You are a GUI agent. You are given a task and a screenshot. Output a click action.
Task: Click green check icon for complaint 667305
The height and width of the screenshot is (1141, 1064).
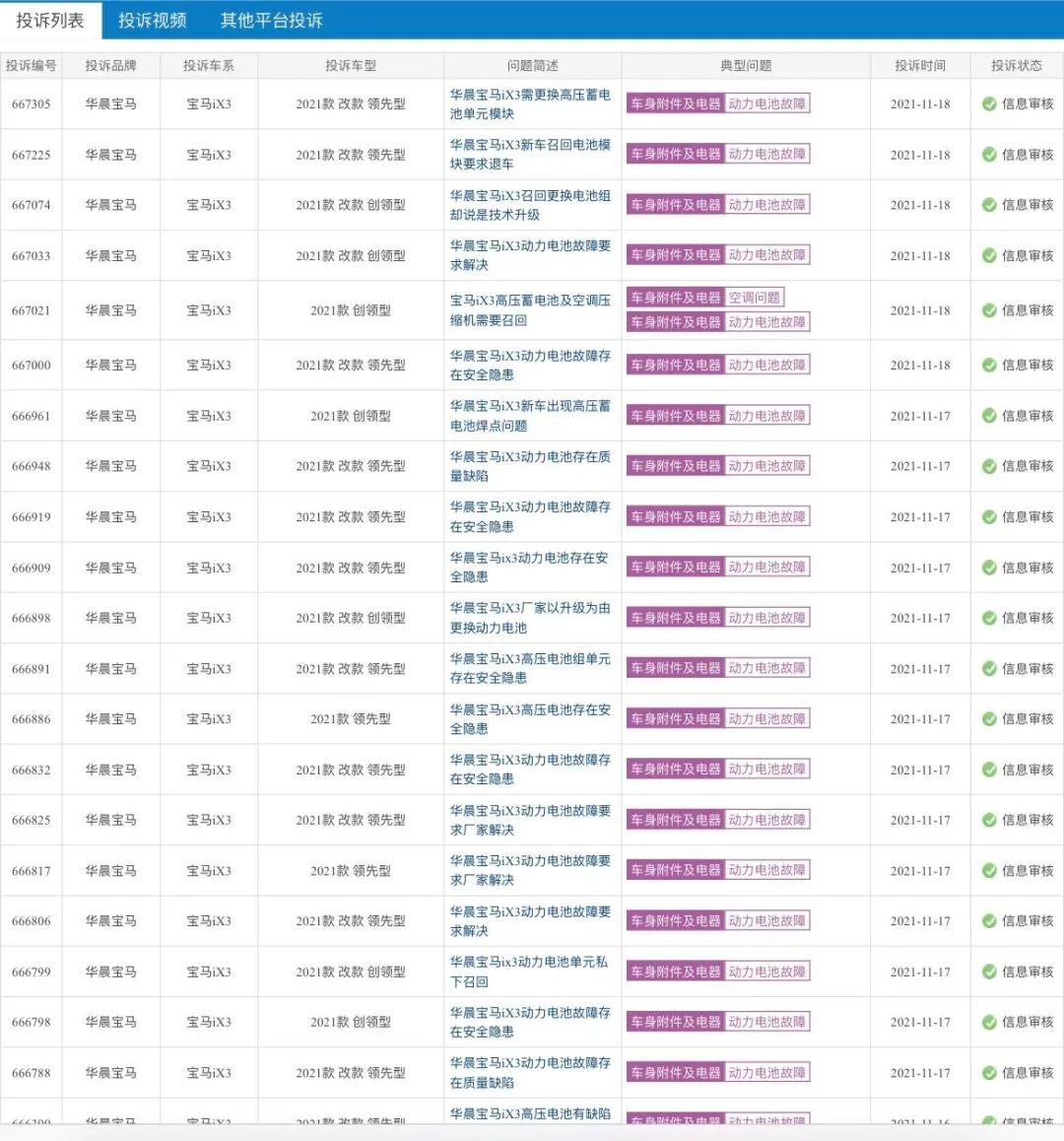(989, 104)
